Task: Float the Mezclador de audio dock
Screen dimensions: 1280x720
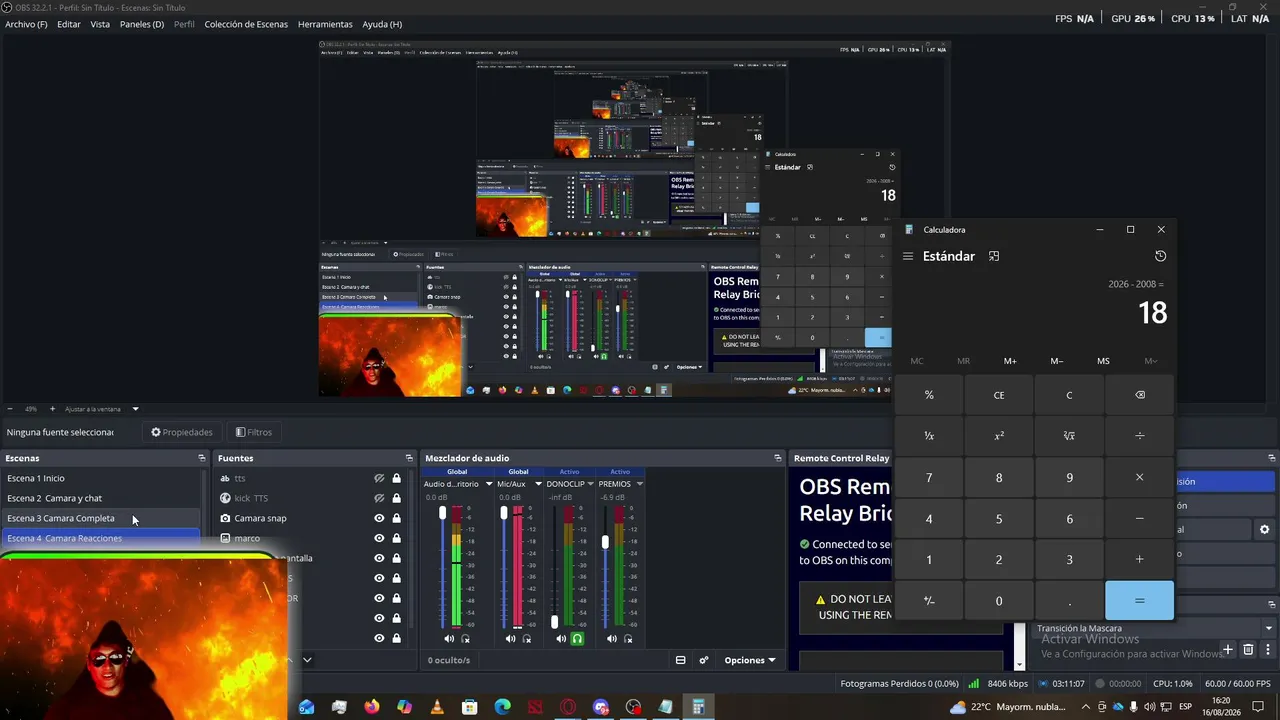Action: [778, 458]
